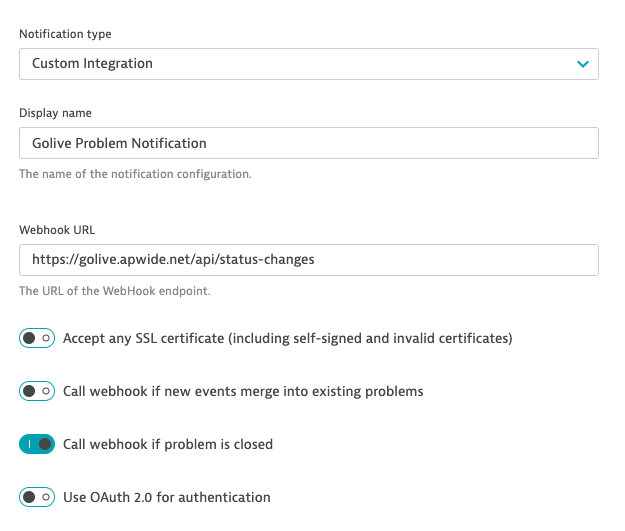Click the chevron arrow in Notification type
This screenshot has height=531, width=625.
(x=582, y=64)
